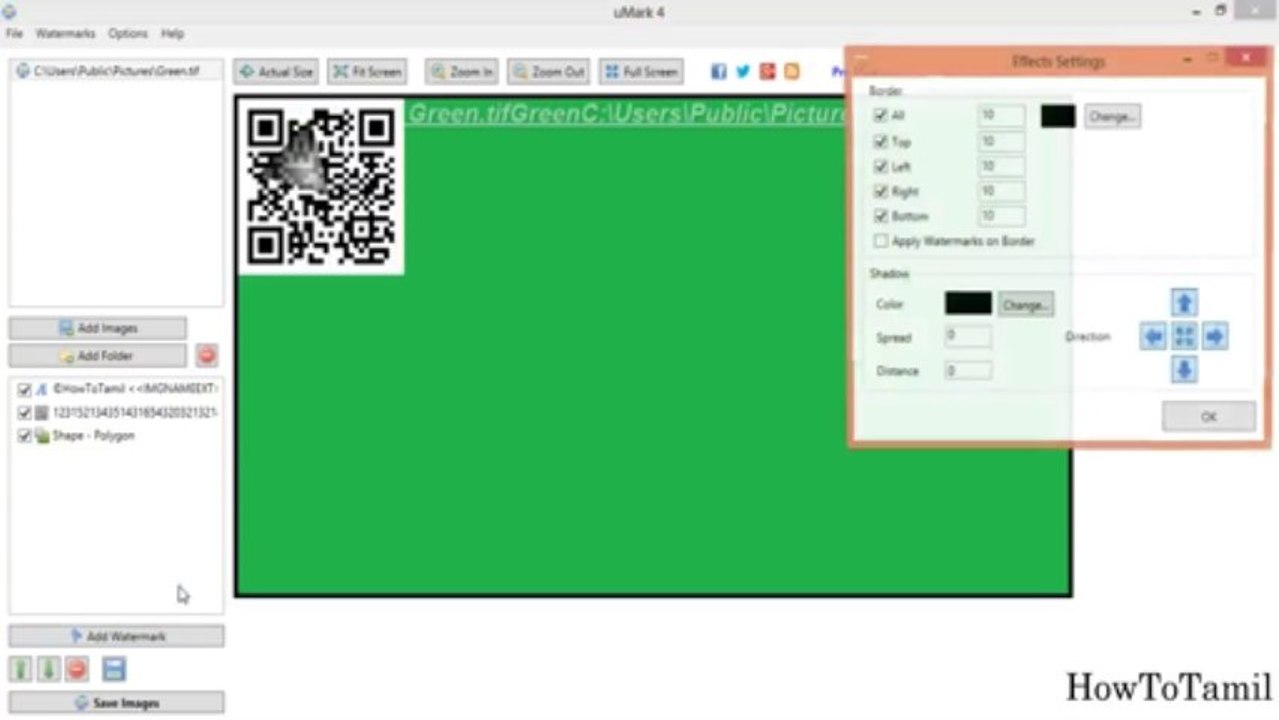
Task: Click the shadow Spread field
Action: point(967,337)
